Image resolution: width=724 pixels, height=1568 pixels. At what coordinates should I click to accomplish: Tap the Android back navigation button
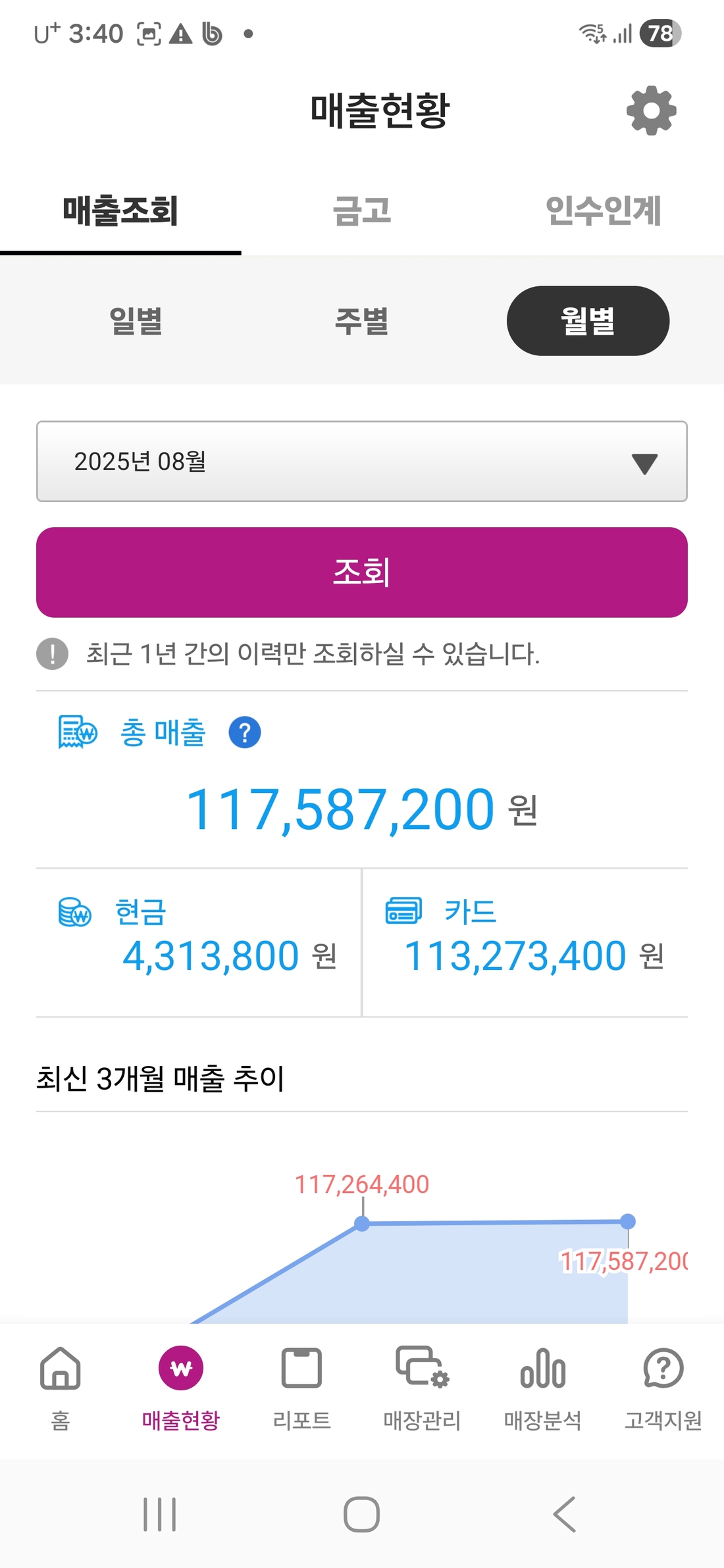coord(564,1514)
